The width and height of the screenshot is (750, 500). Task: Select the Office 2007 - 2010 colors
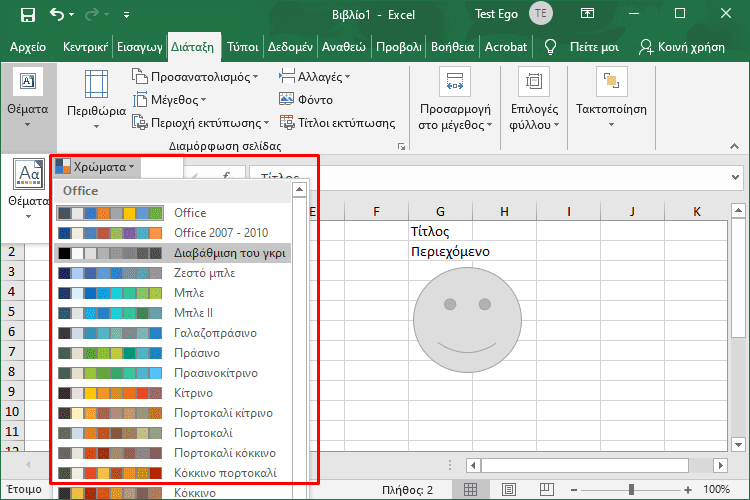click(173, 233)
